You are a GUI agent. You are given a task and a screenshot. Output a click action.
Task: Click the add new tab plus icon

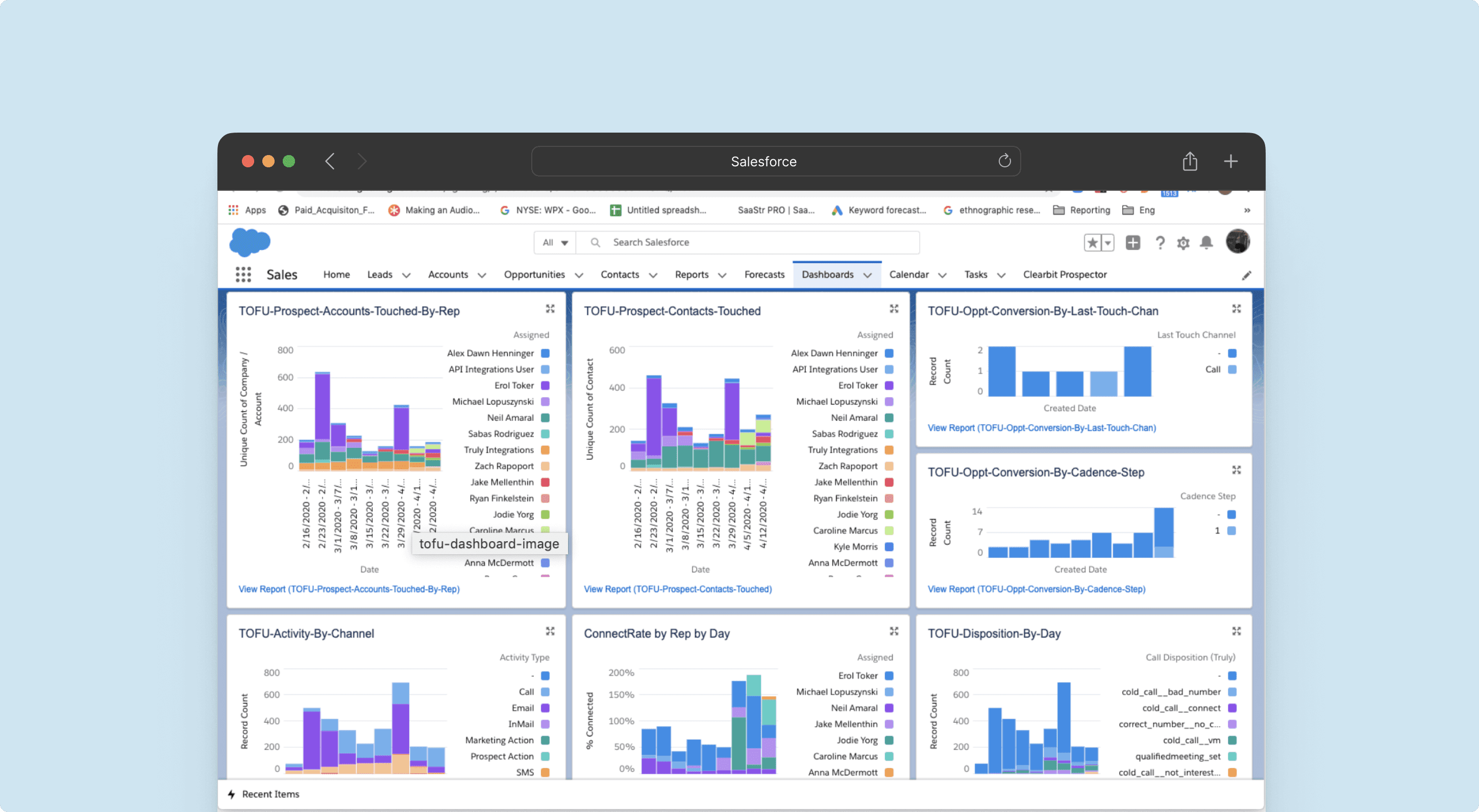pyautogui.click(x=1231, y=162)
